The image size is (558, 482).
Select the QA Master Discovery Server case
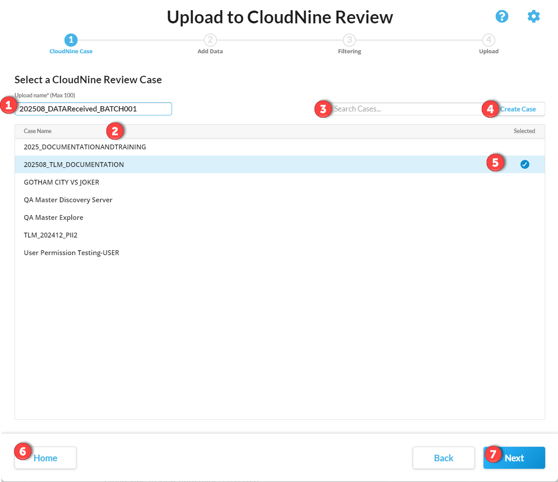pos(280,200)
